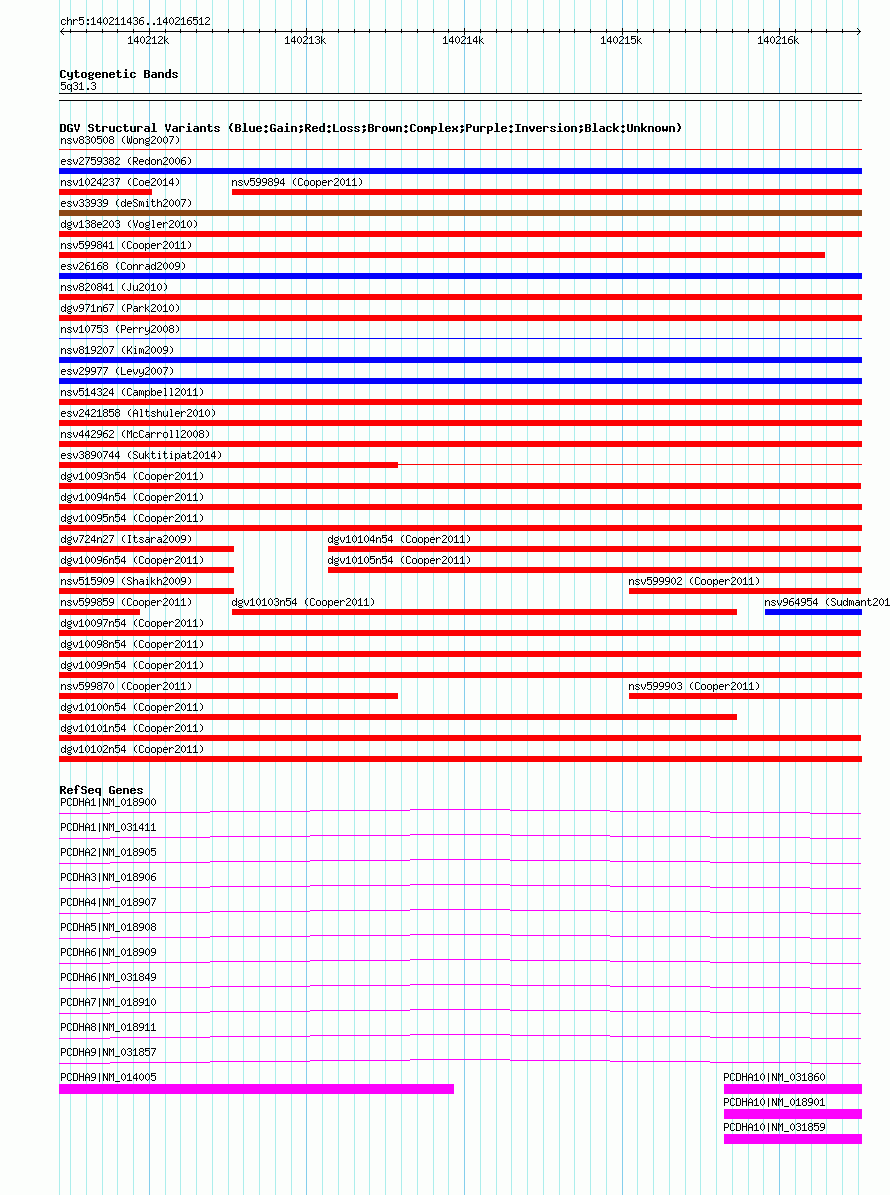Open gene PCDHA1|NM_018900

(x=108, y=803)
